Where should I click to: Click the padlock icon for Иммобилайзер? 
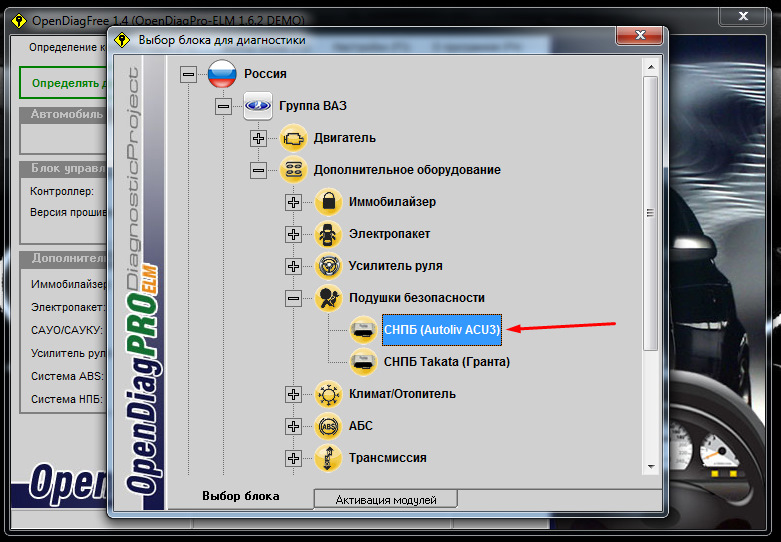pyautogui.click(x=328, y=202)
